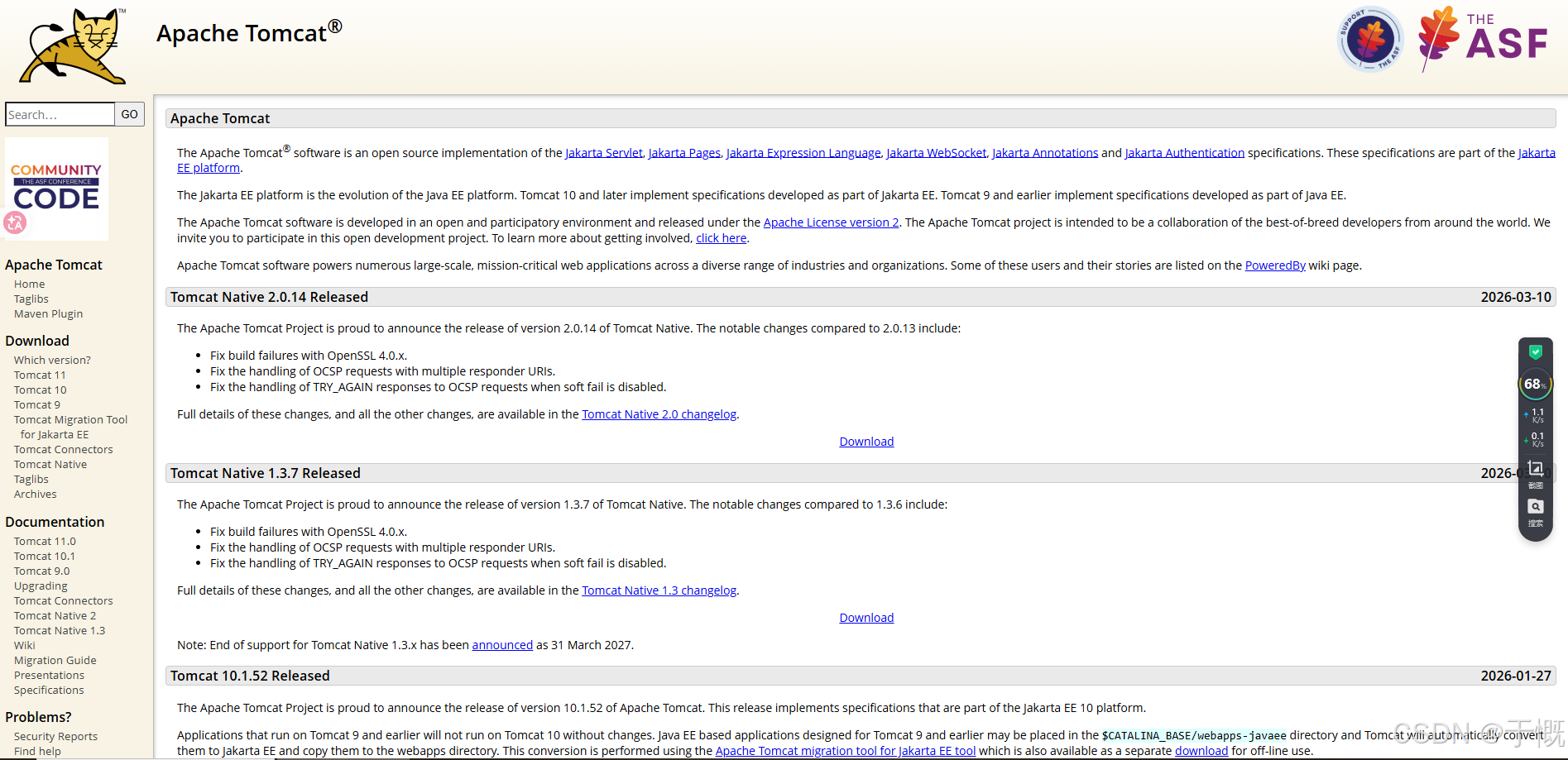
Task: Click the GO search button
Action: click(130, 114)
